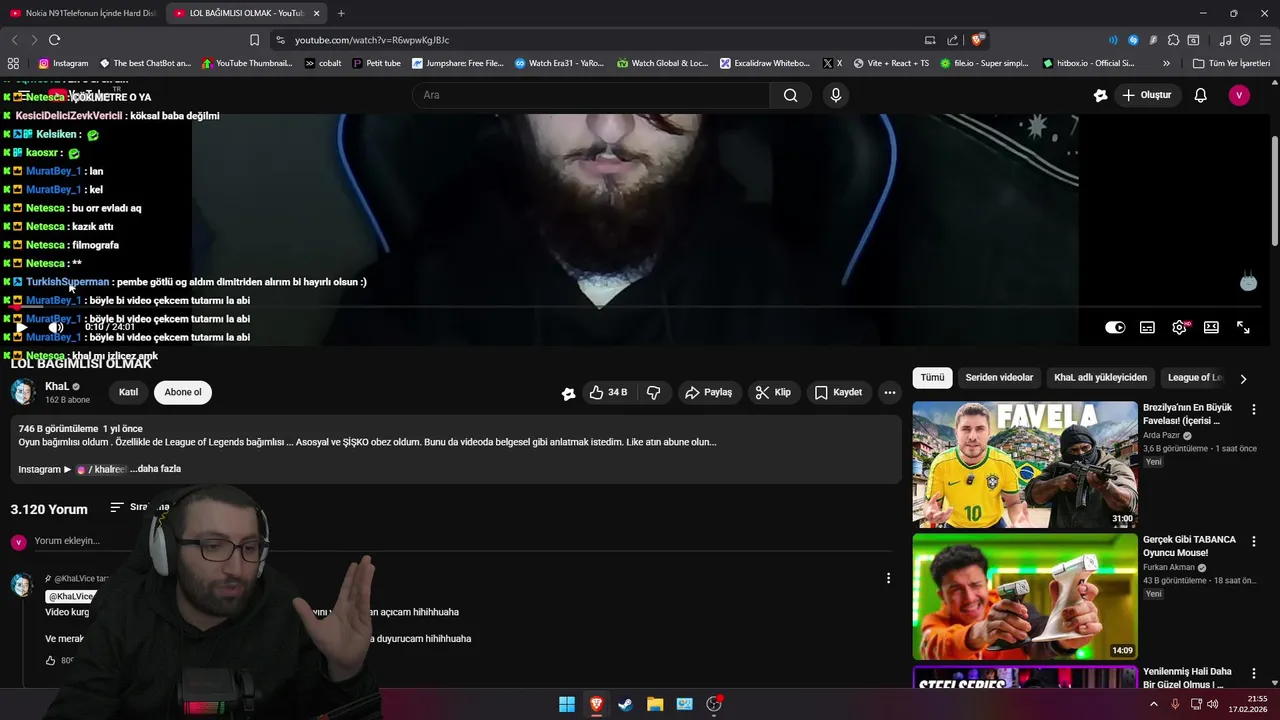Open the pinned comment three-dot menu

pos(888,578)
